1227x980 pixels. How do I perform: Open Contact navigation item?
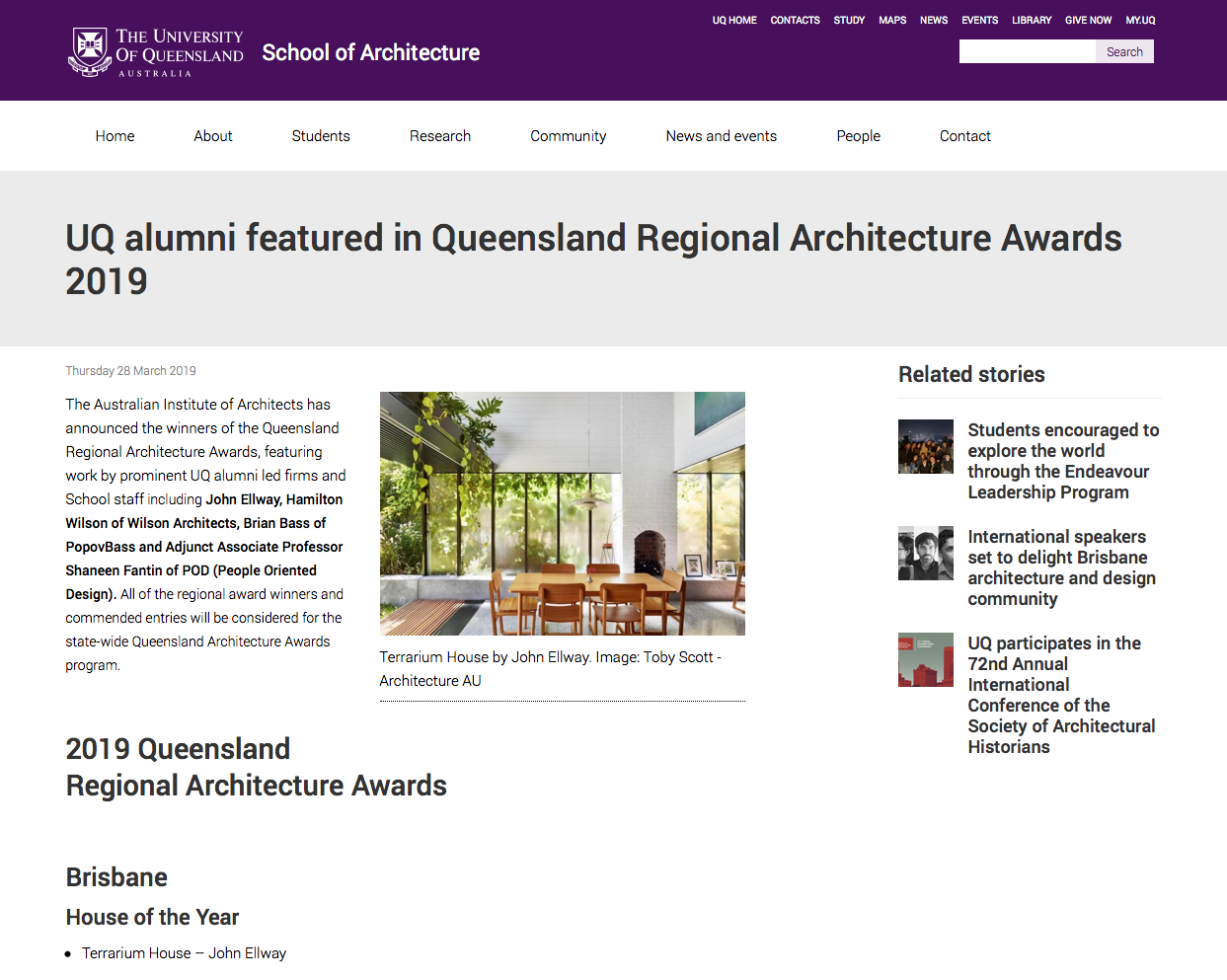point(965,136)
